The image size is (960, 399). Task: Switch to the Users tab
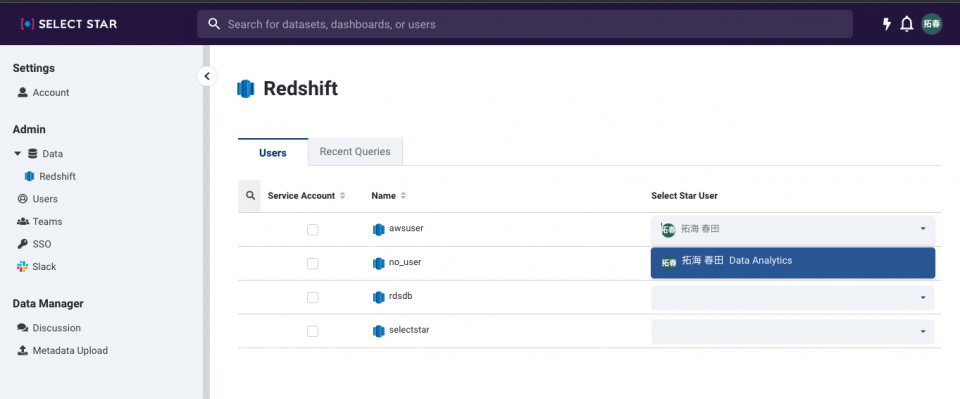point(273,152)
